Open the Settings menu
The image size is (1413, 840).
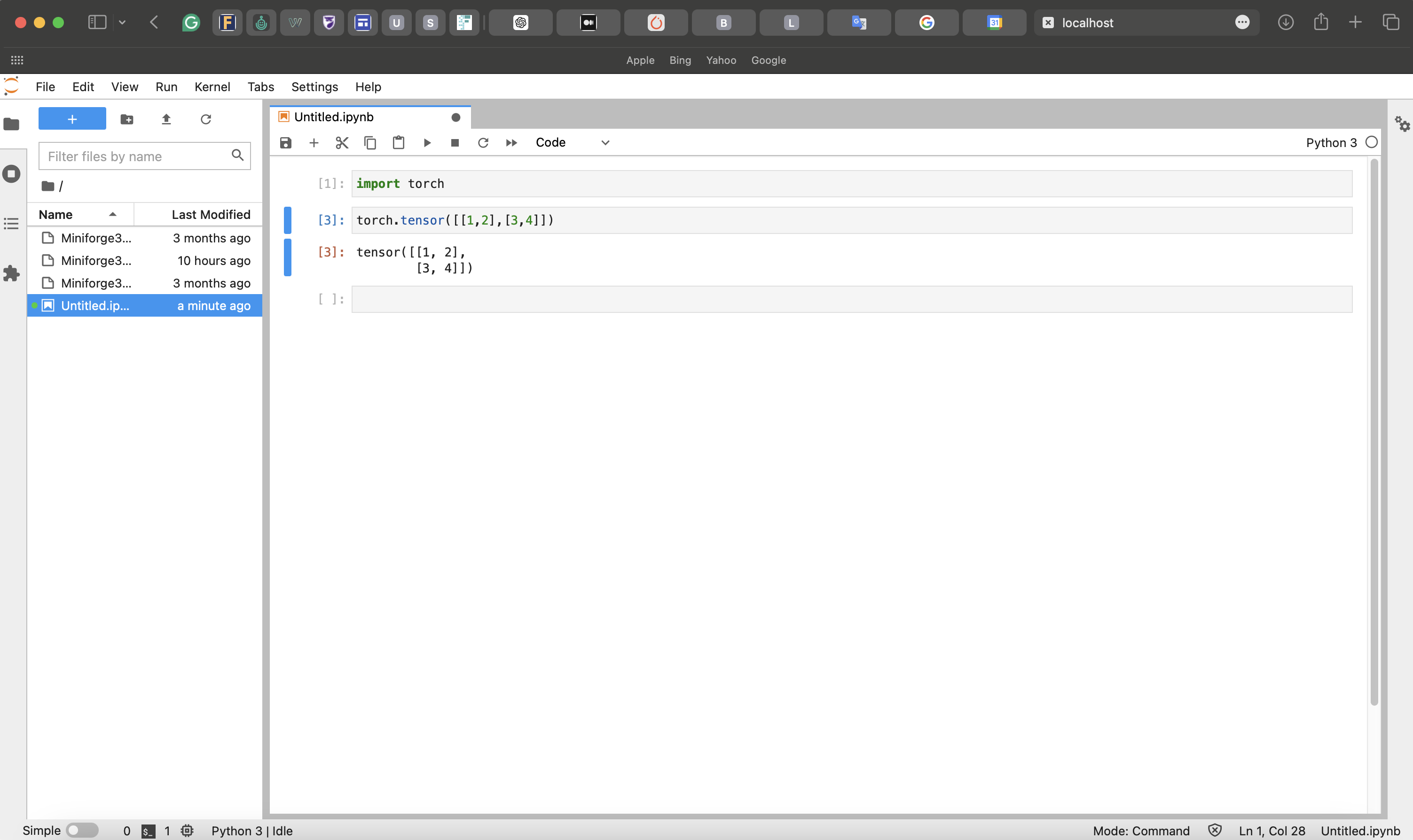tap(315, 86)
